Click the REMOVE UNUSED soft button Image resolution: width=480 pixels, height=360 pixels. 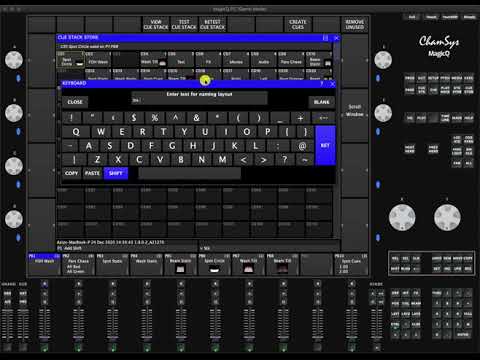355,25
